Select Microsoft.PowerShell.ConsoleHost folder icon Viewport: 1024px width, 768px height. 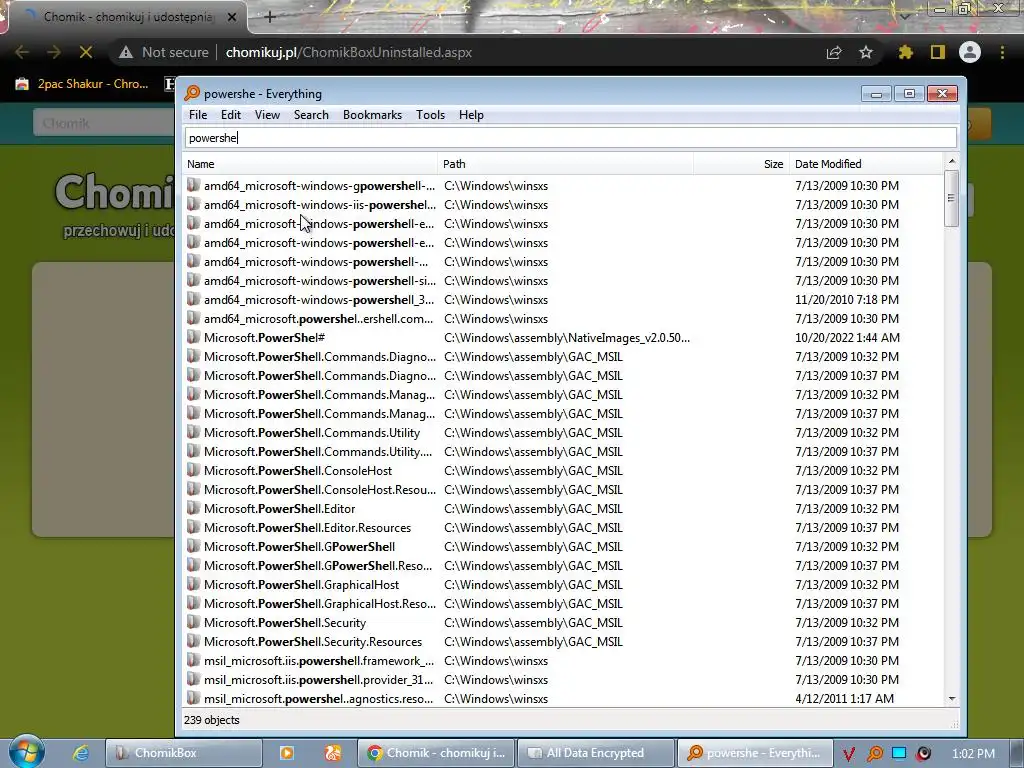[x=193, y=470]
